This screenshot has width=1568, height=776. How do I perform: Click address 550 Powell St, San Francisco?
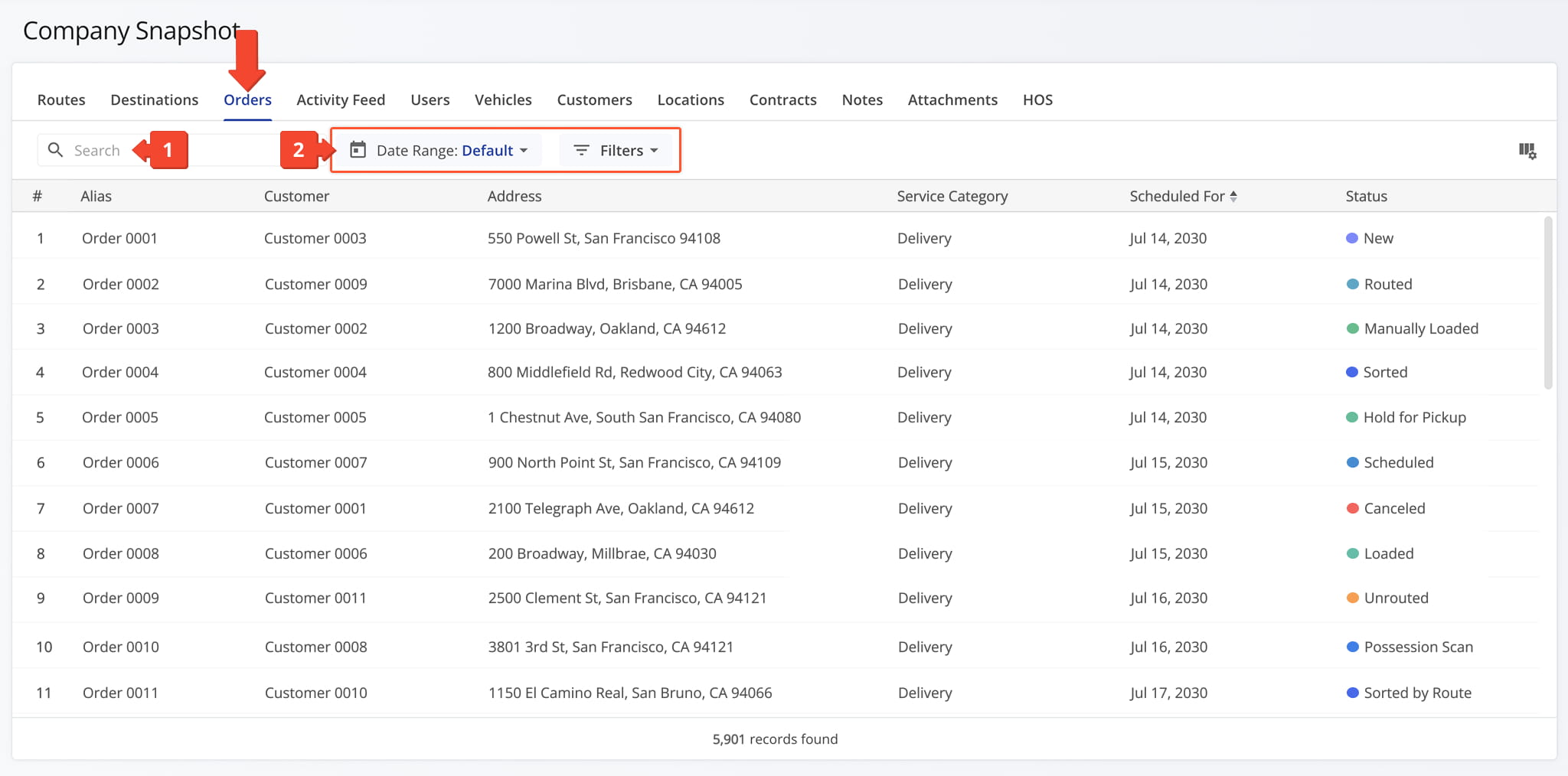coord(604,238)
